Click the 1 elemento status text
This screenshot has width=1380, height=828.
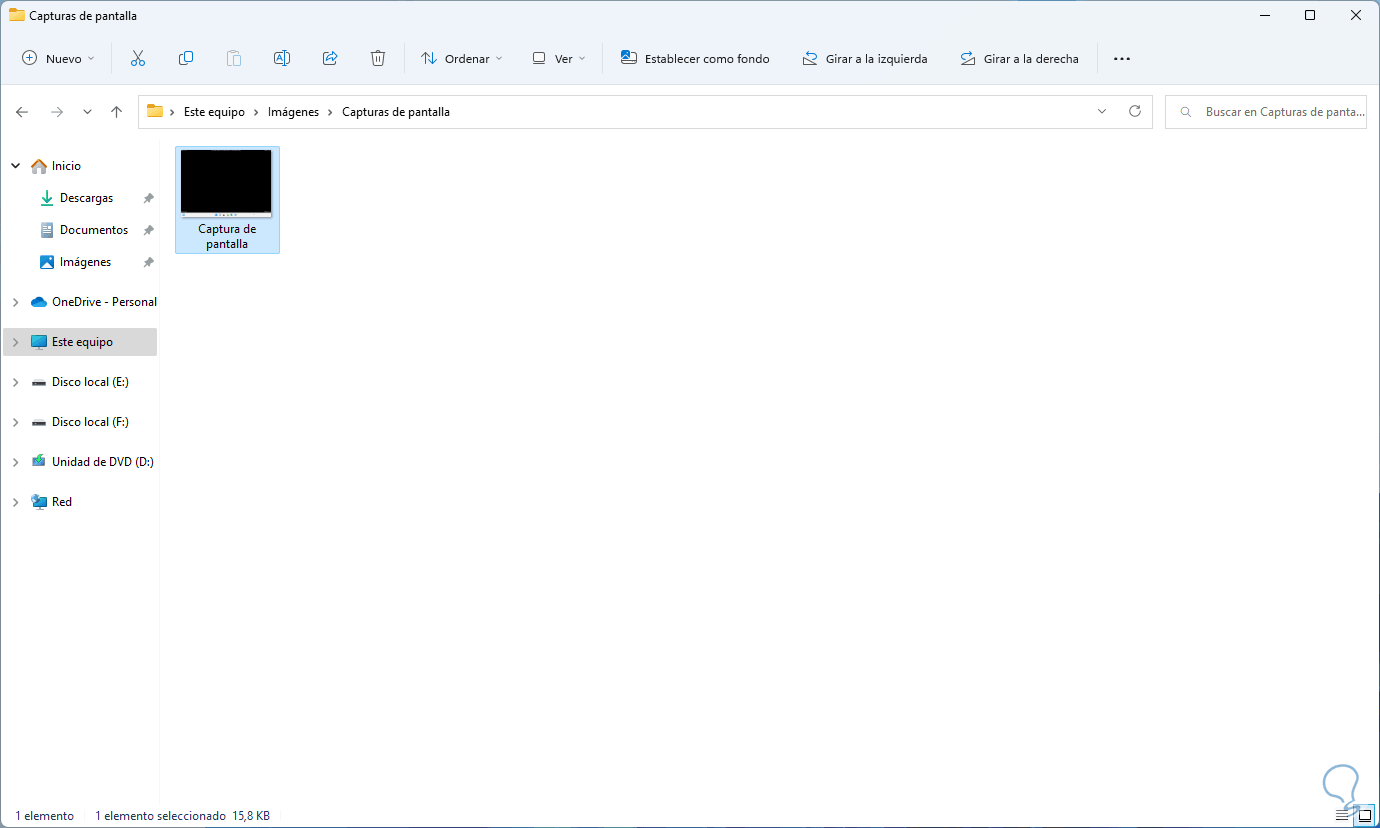click(x=44, y=816)
